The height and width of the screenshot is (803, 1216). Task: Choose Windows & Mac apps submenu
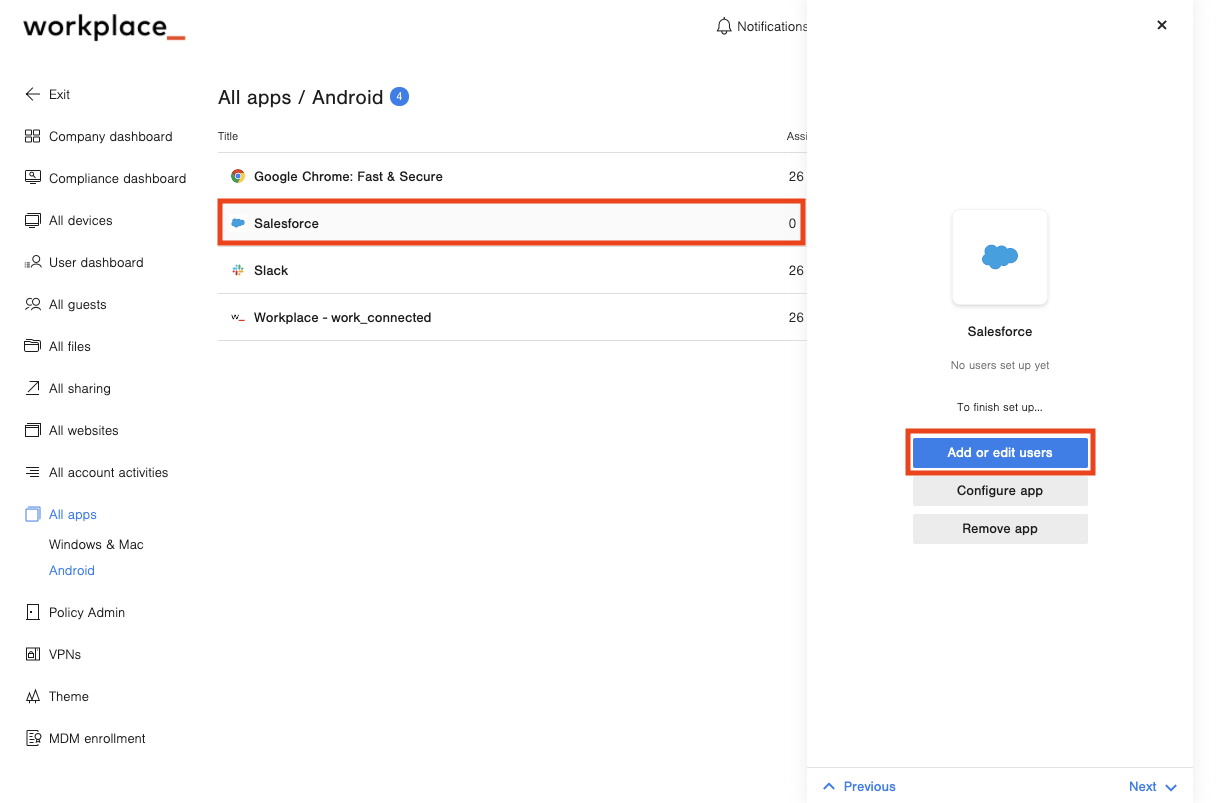click(96, 544)
